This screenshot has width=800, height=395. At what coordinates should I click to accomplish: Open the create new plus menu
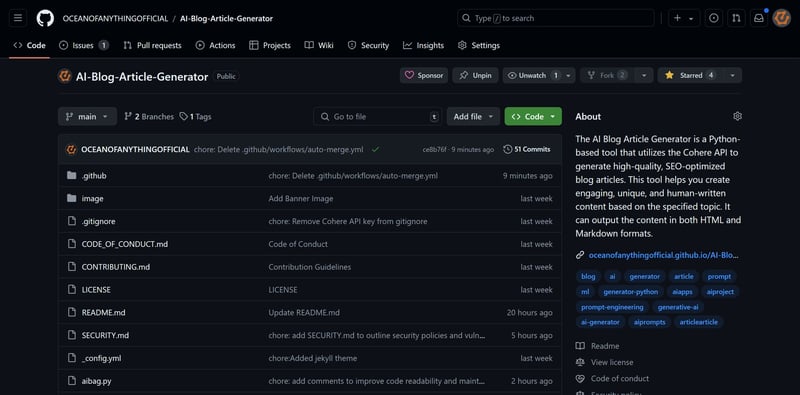[x=683, y=18]
